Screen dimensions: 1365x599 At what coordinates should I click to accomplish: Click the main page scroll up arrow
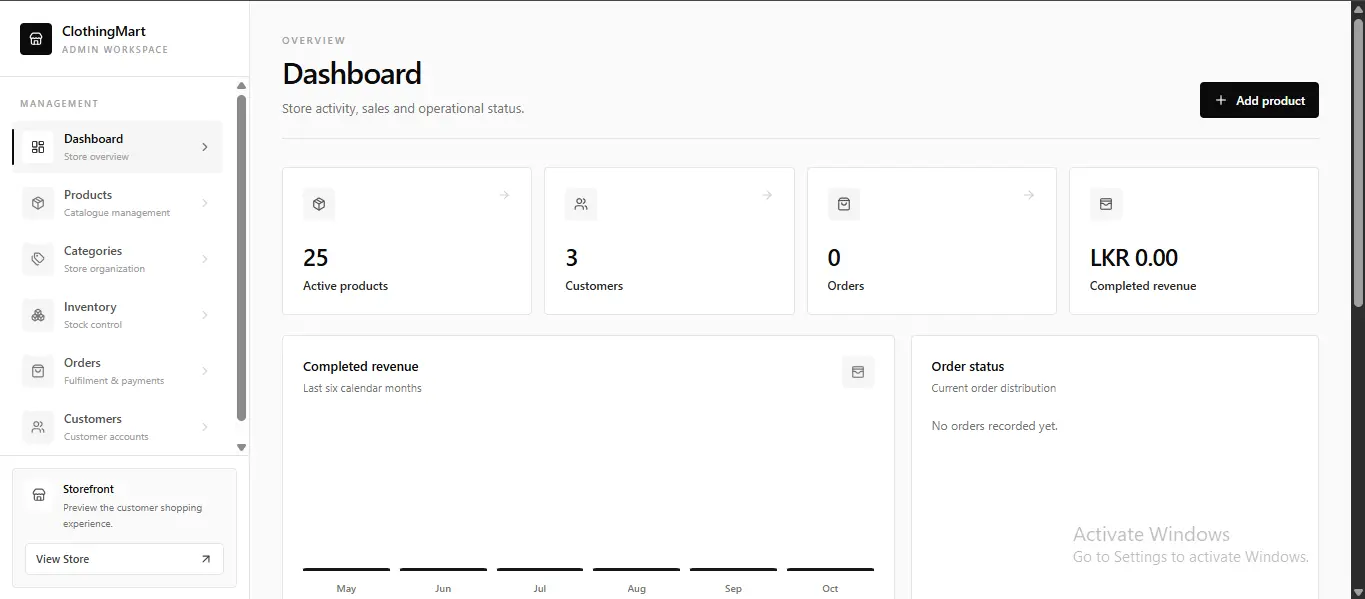[1358, 9]
